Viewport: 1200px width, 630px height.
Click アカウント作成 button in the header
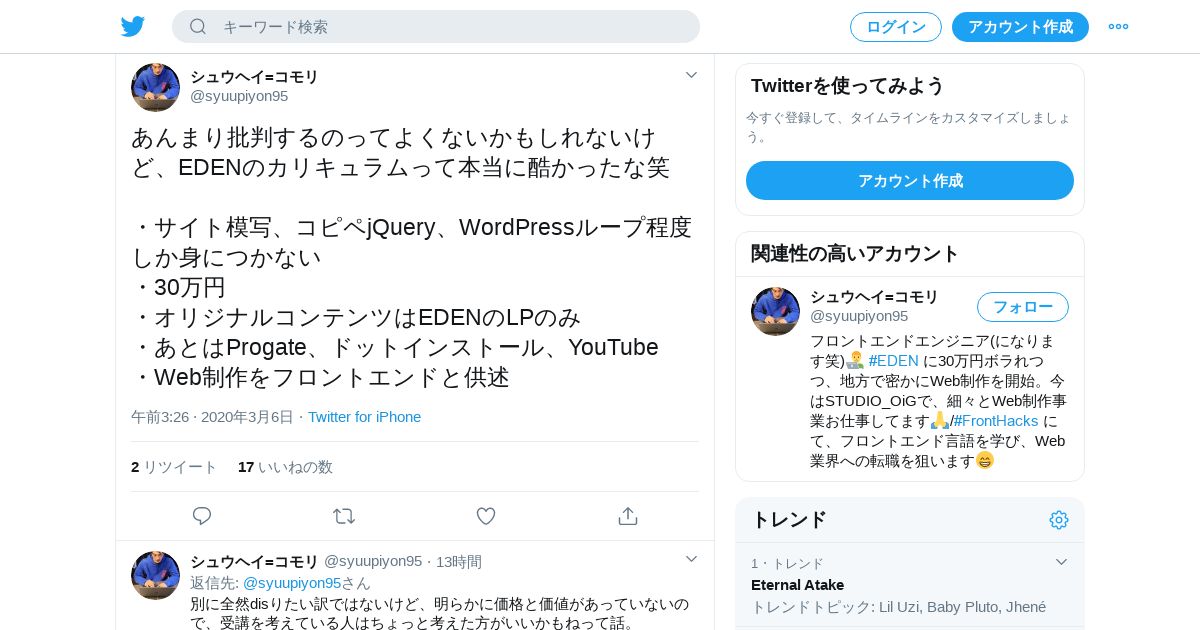click(x=1020, y=27)
